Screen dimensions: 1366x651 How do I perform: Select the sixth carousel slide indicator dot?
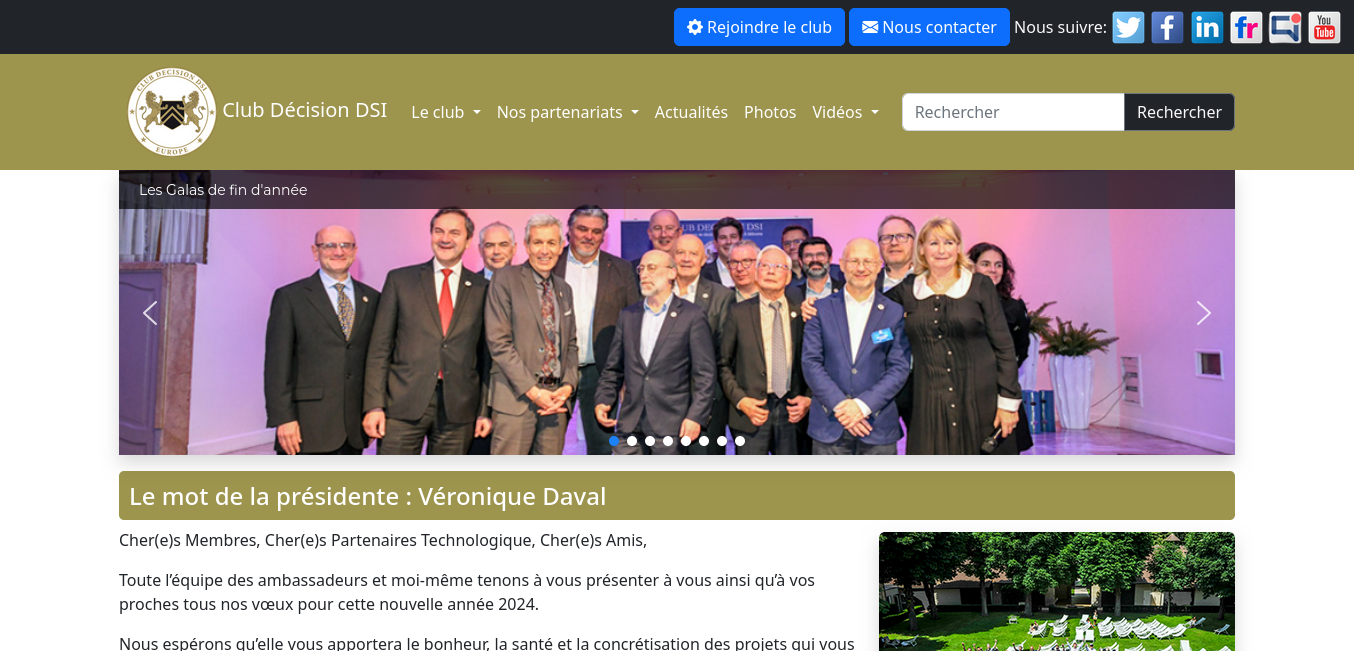coord(704,441)
